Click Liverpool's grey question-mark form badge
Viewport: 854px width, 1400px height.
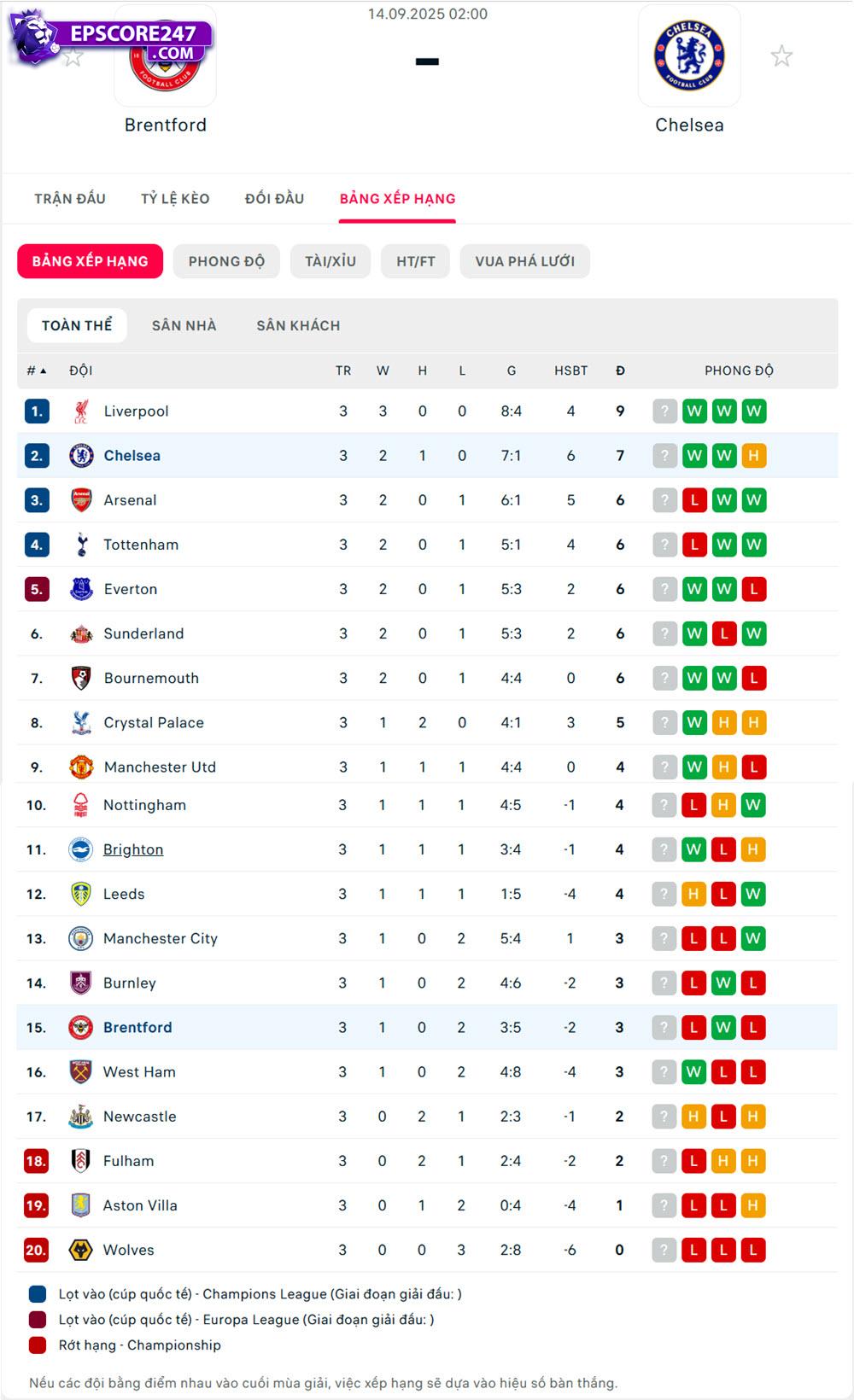(x=664, y=411)
